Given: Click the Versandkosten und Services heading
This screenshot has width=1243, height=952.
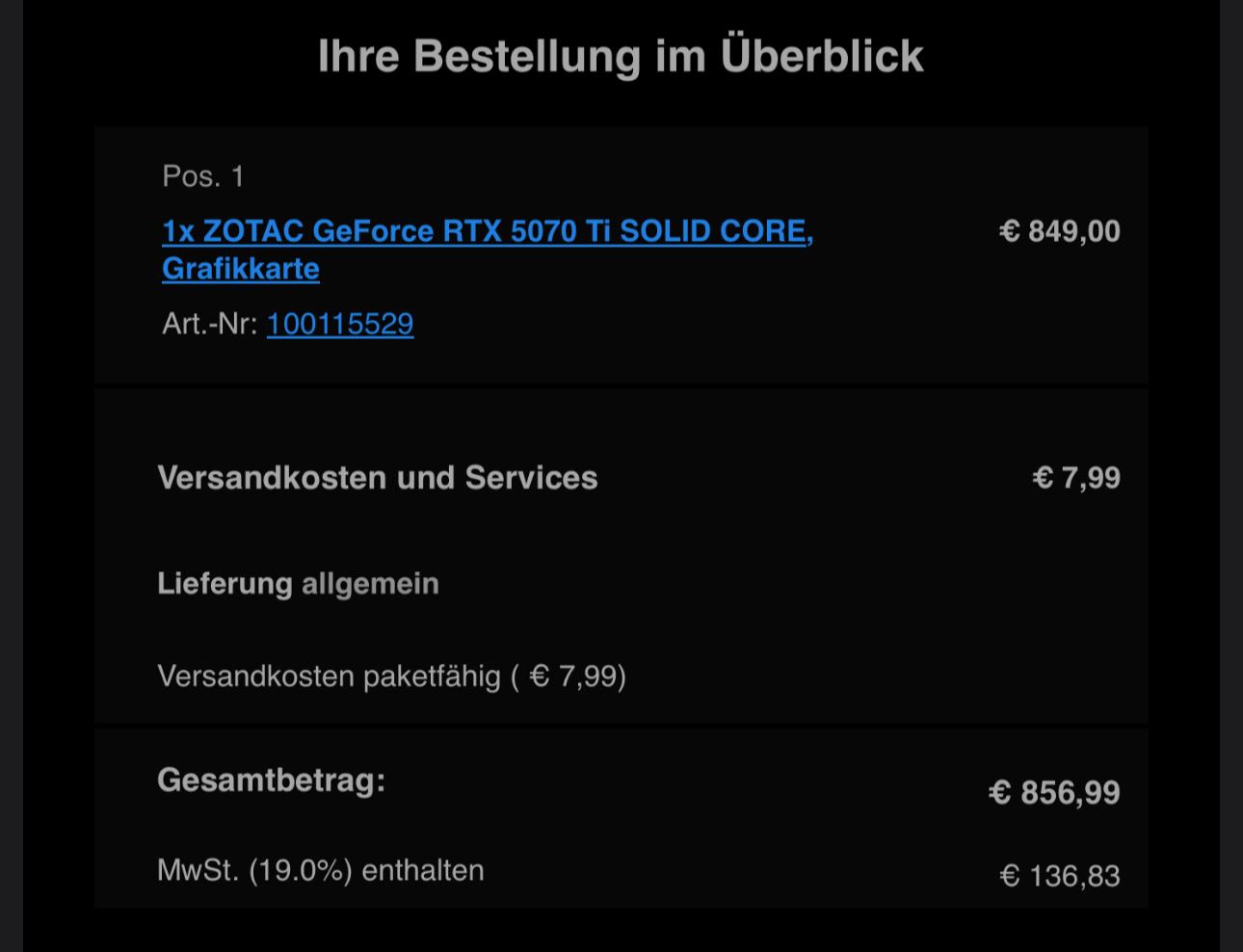Looking at the screenshot, I should pos(378,478).
